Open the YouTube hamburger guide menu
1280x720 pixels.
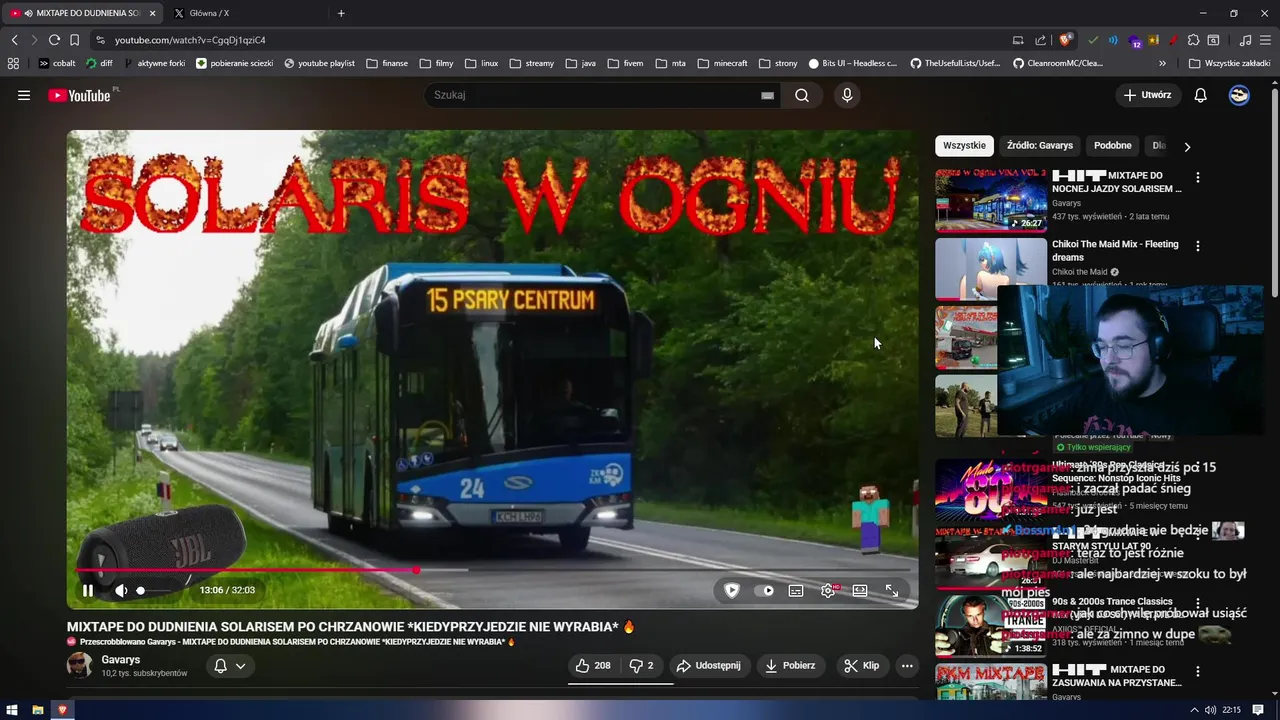(x=24, y=95)
